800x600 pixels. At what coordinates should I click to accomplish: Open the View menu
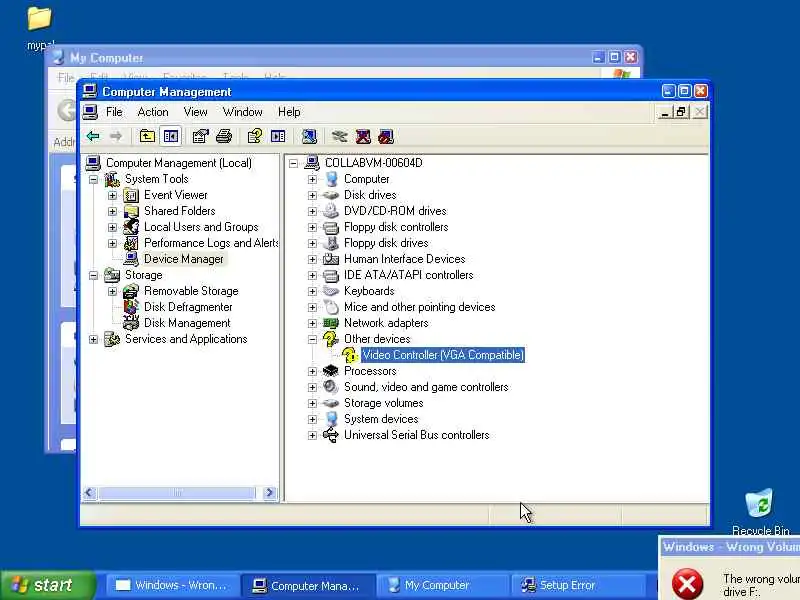pyautogui.click(x=195, y=112)
